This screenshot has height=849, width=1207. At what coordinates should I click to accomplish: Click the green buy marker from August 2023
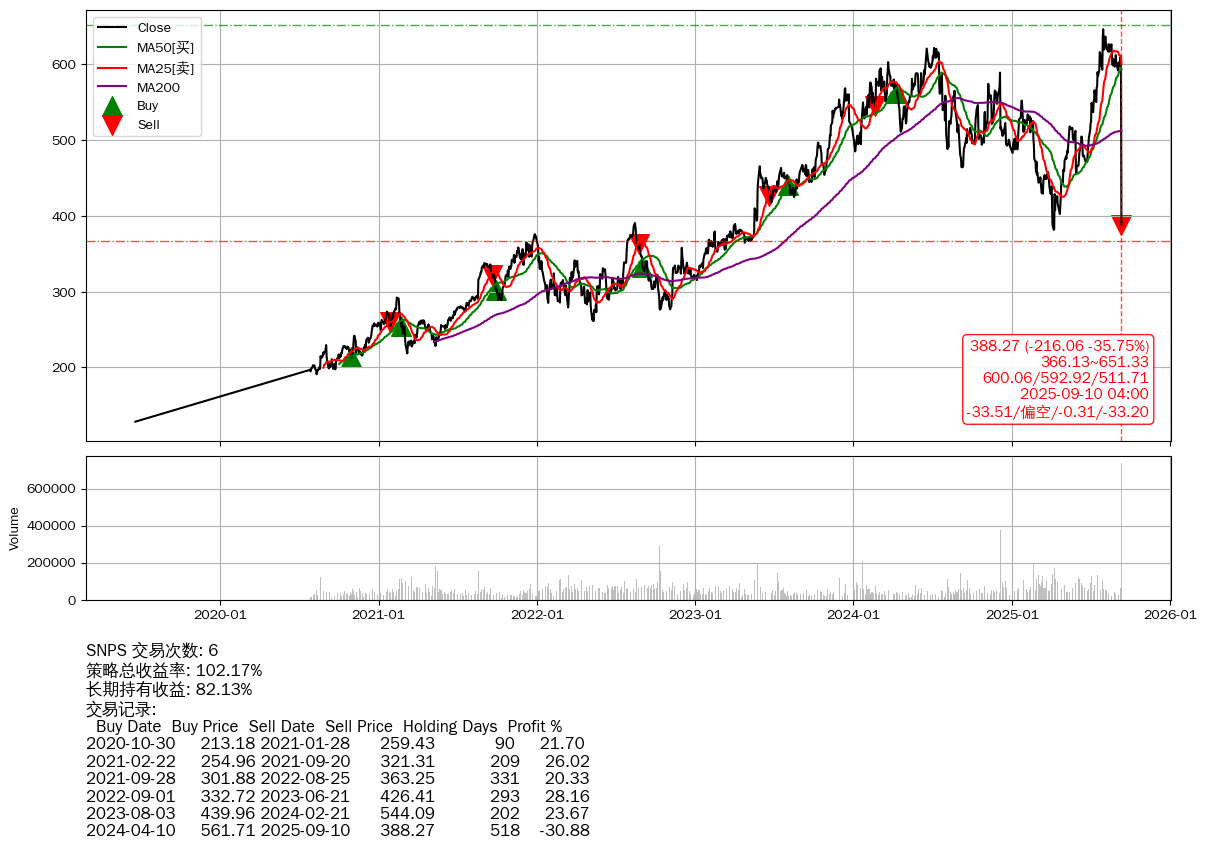pos(788,186)
